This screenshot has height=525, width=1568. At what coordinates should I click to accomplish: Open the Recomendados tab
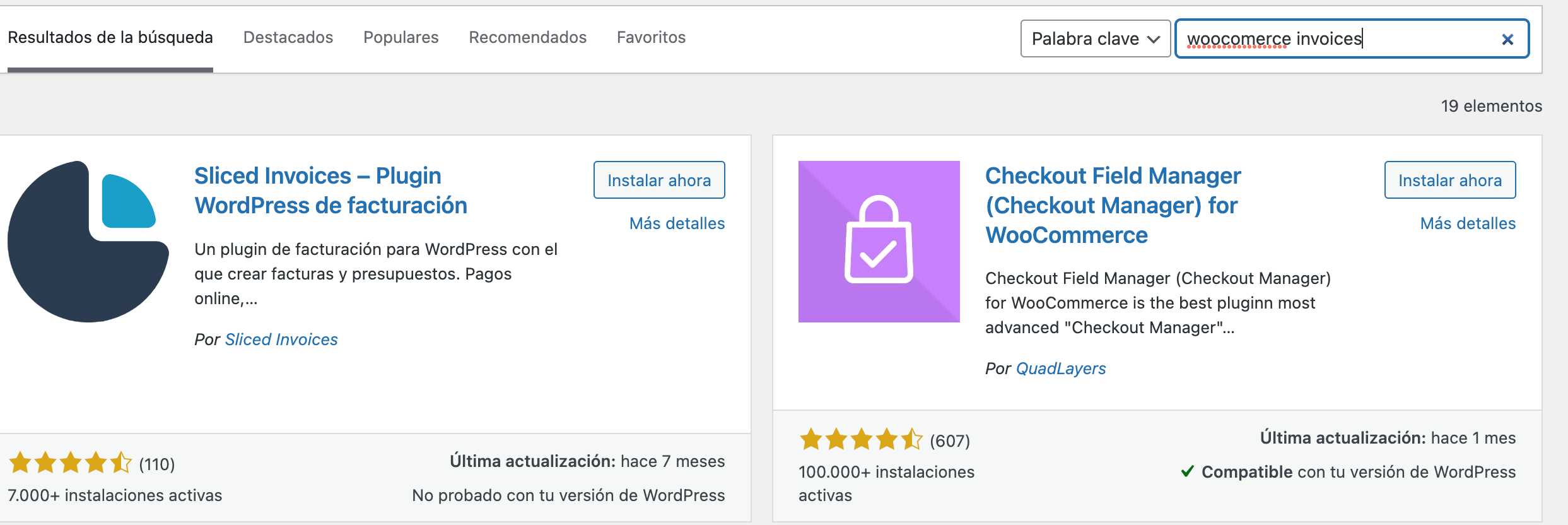(x=528, y=38)
